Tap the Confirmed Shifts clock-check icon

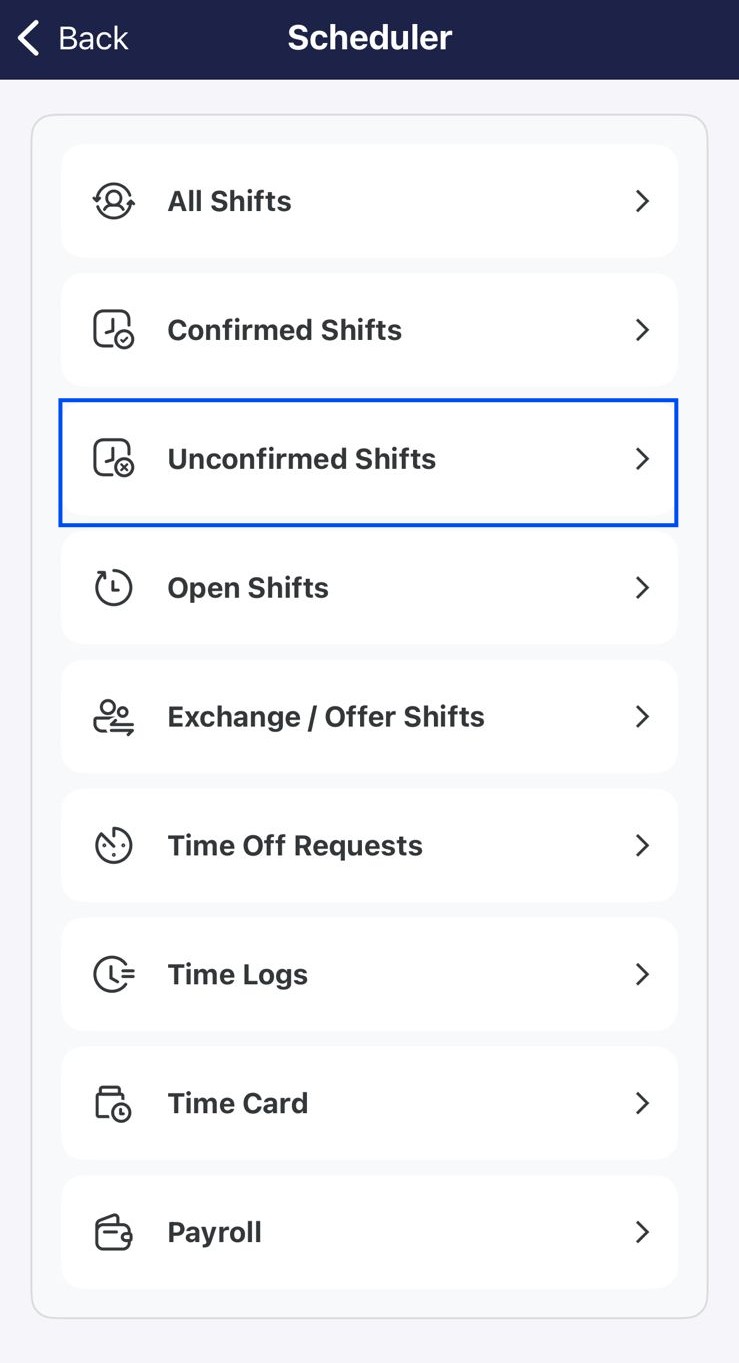114,330
